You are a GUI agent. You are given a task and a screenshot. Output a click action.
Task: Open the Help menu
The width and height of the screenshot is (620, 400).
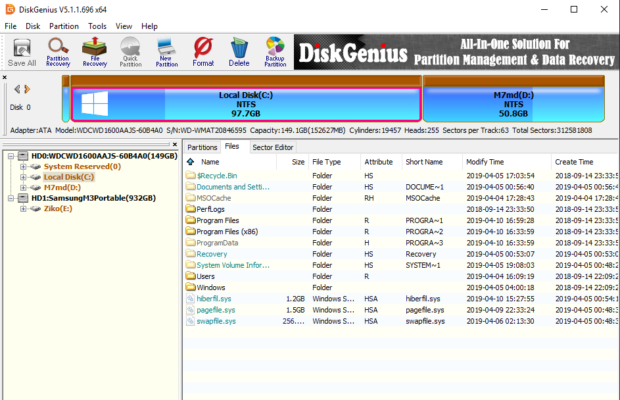click(149, 26)
